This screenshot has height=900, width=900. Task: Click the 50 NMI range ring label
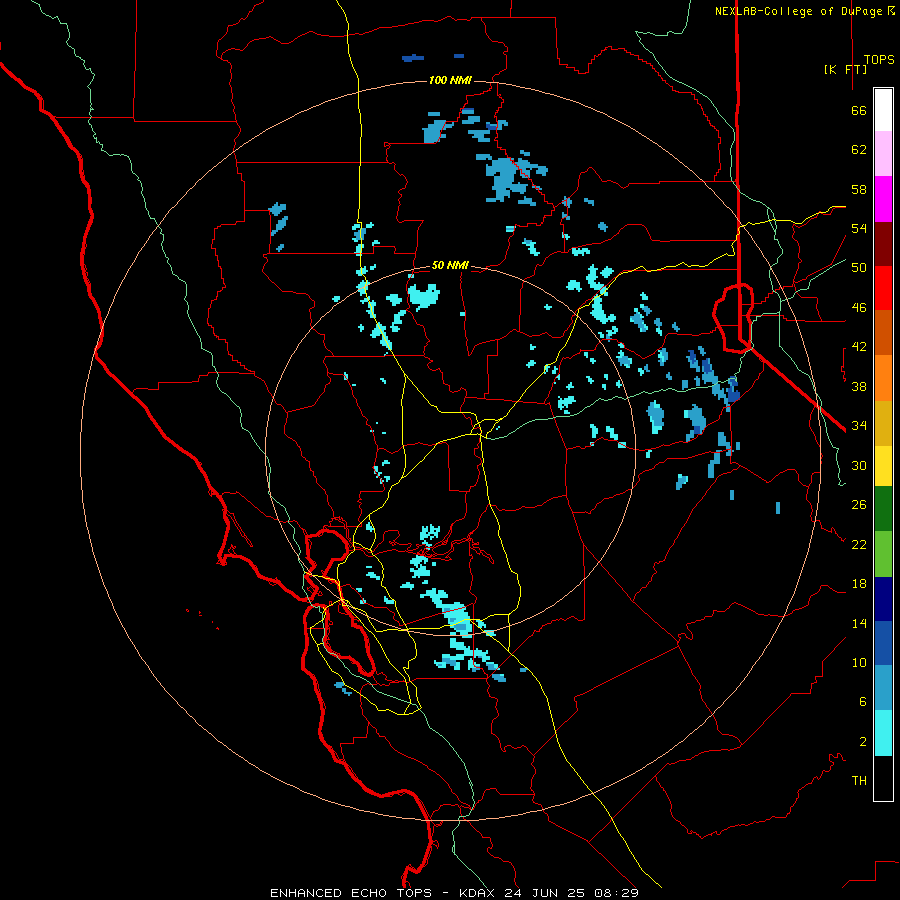point(450,265)
